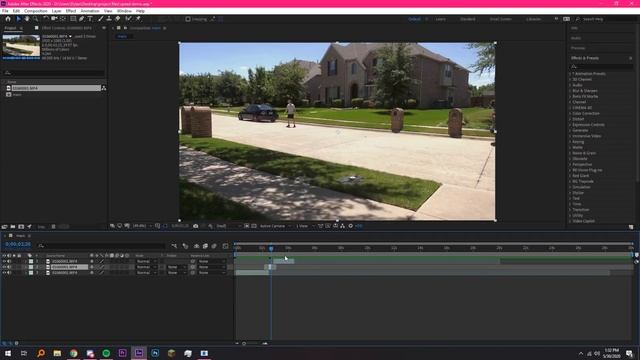Open the File menu
The width and height of the screenshot is (640, 360).
(5, 11)
